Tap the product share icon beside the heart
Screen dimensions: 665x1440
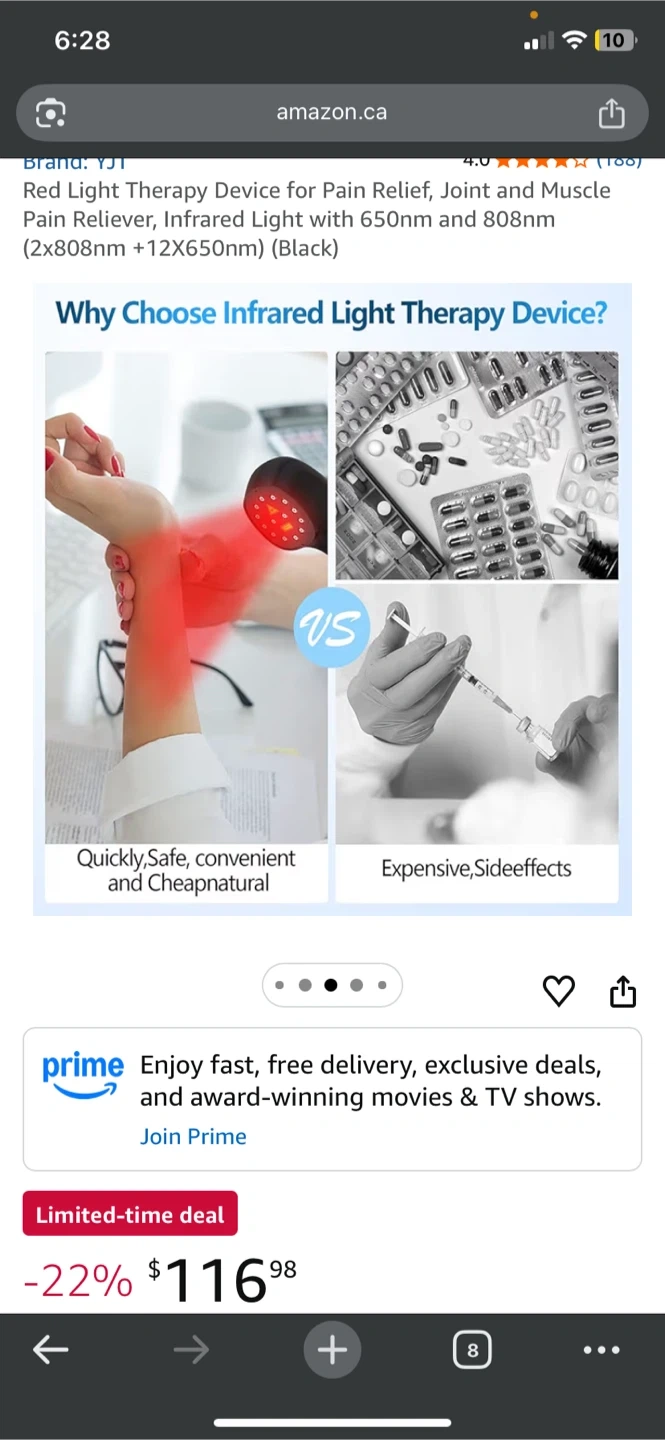622,990
